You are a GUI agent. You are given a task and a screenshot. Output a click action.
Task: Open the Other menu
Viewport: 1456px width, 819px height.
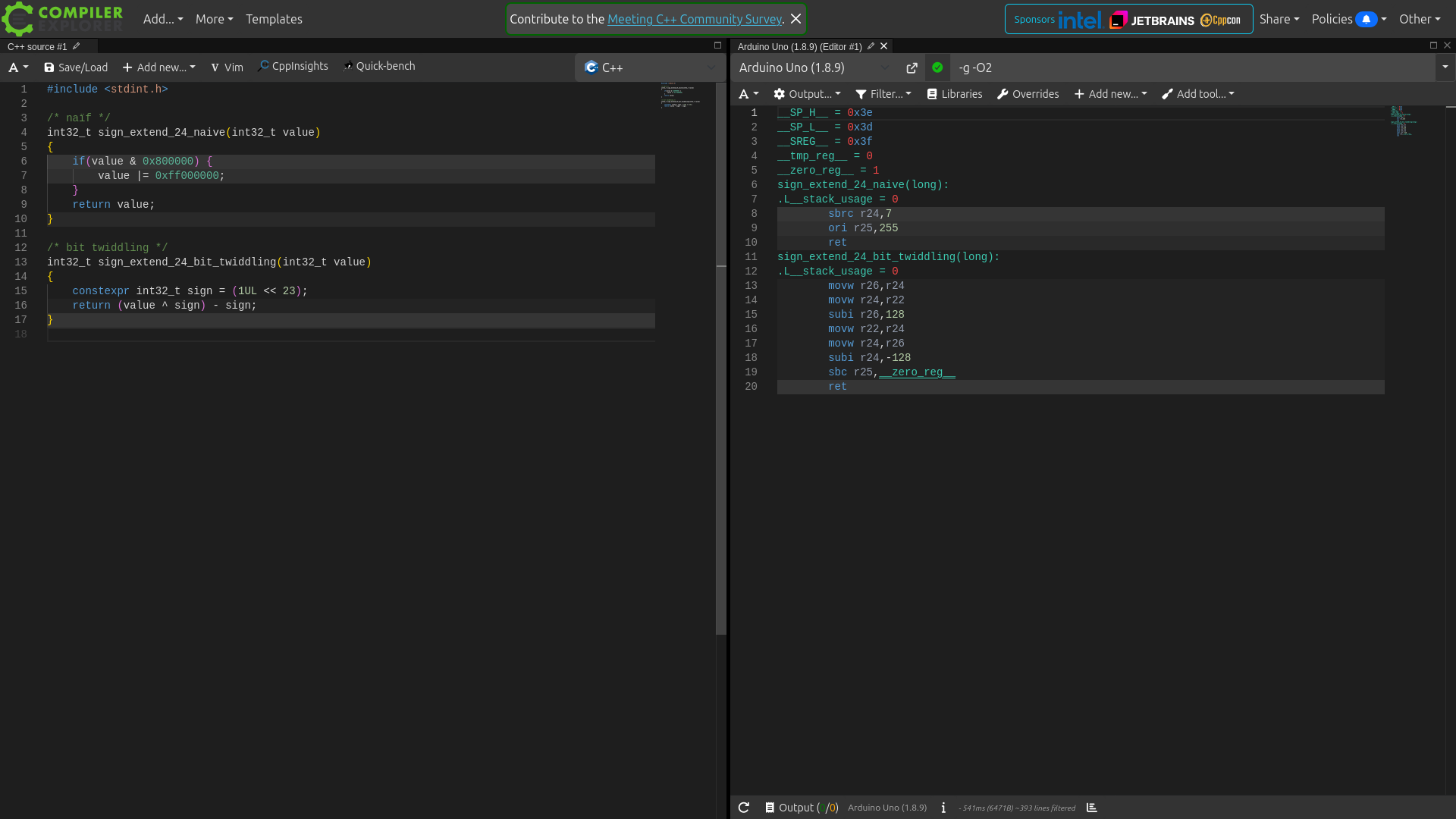pos(1420,19)
